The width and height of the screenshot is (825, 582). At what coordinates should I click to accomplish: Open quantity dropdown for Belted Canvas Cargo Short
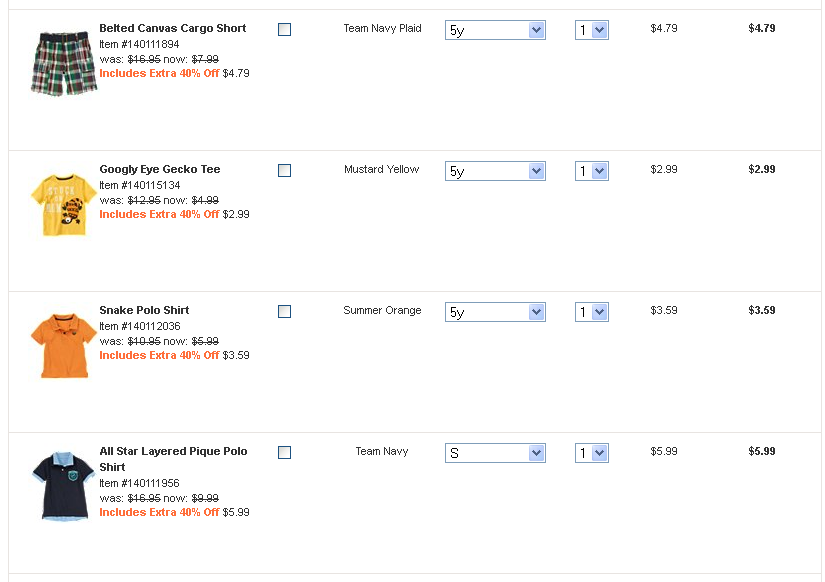592,31
